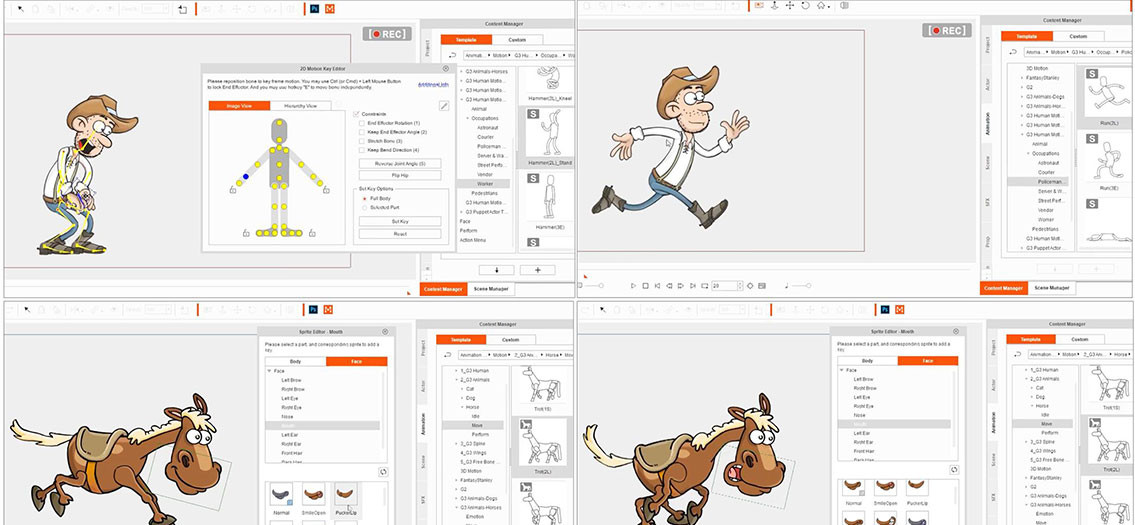Step to next frame below the running cowboy
Image resolution: width=1135 pixels, height=525 pixels.
681,286
